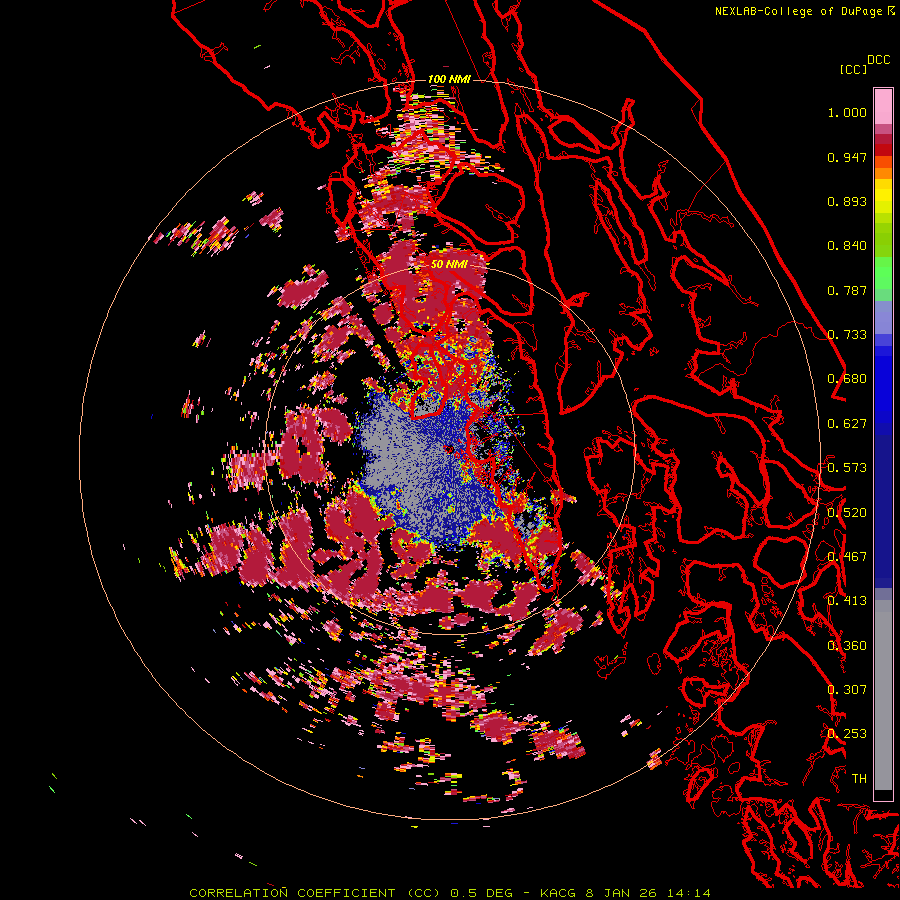Image resolution: width=900 pixels, height=900 pixels.
Task: Select the 0.893 scale value
Action: click(847, 201)
